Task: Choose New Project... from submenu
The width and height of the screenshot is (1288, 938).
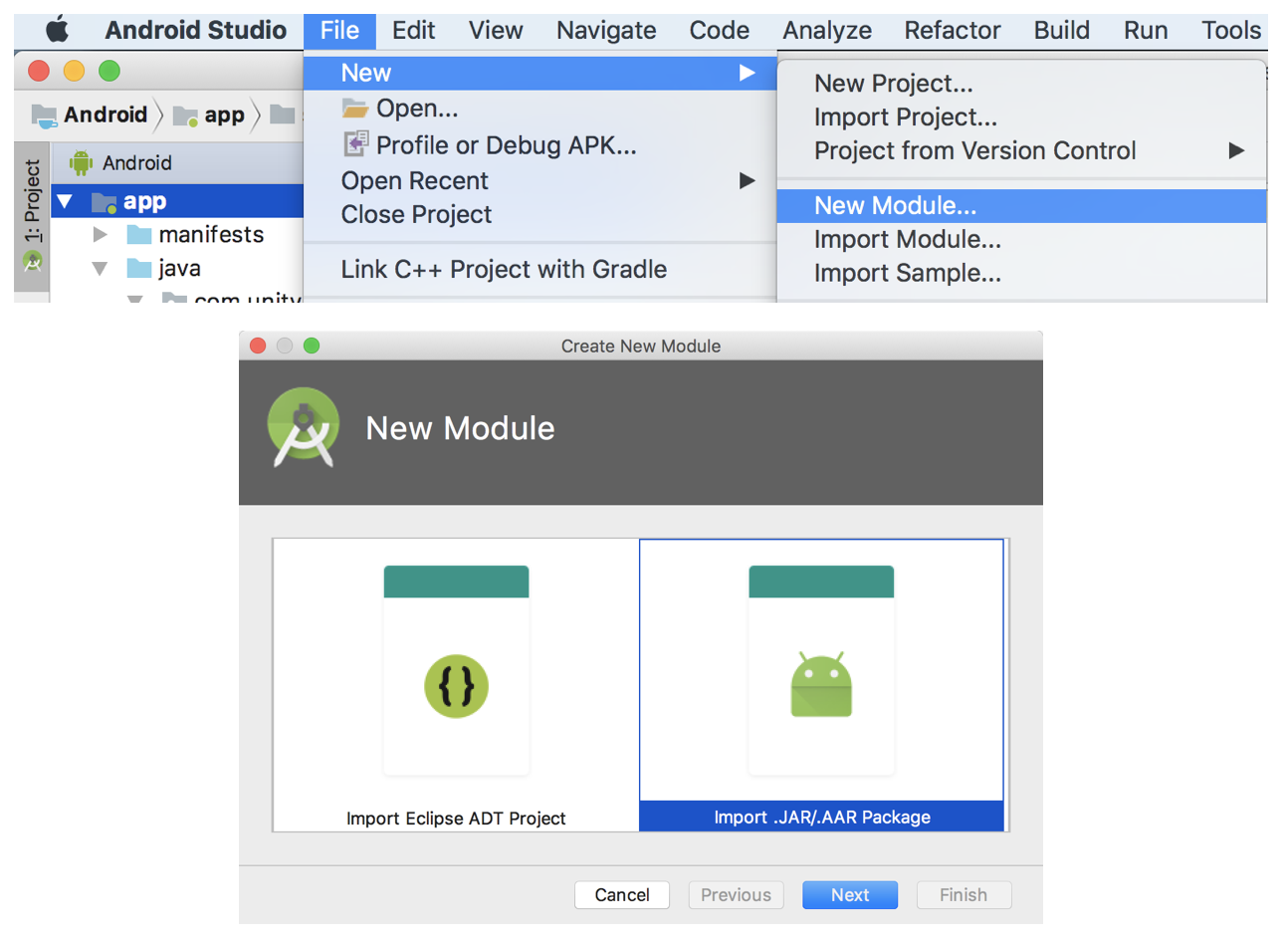Action: pyautogui.click(x=1021, y=84)
